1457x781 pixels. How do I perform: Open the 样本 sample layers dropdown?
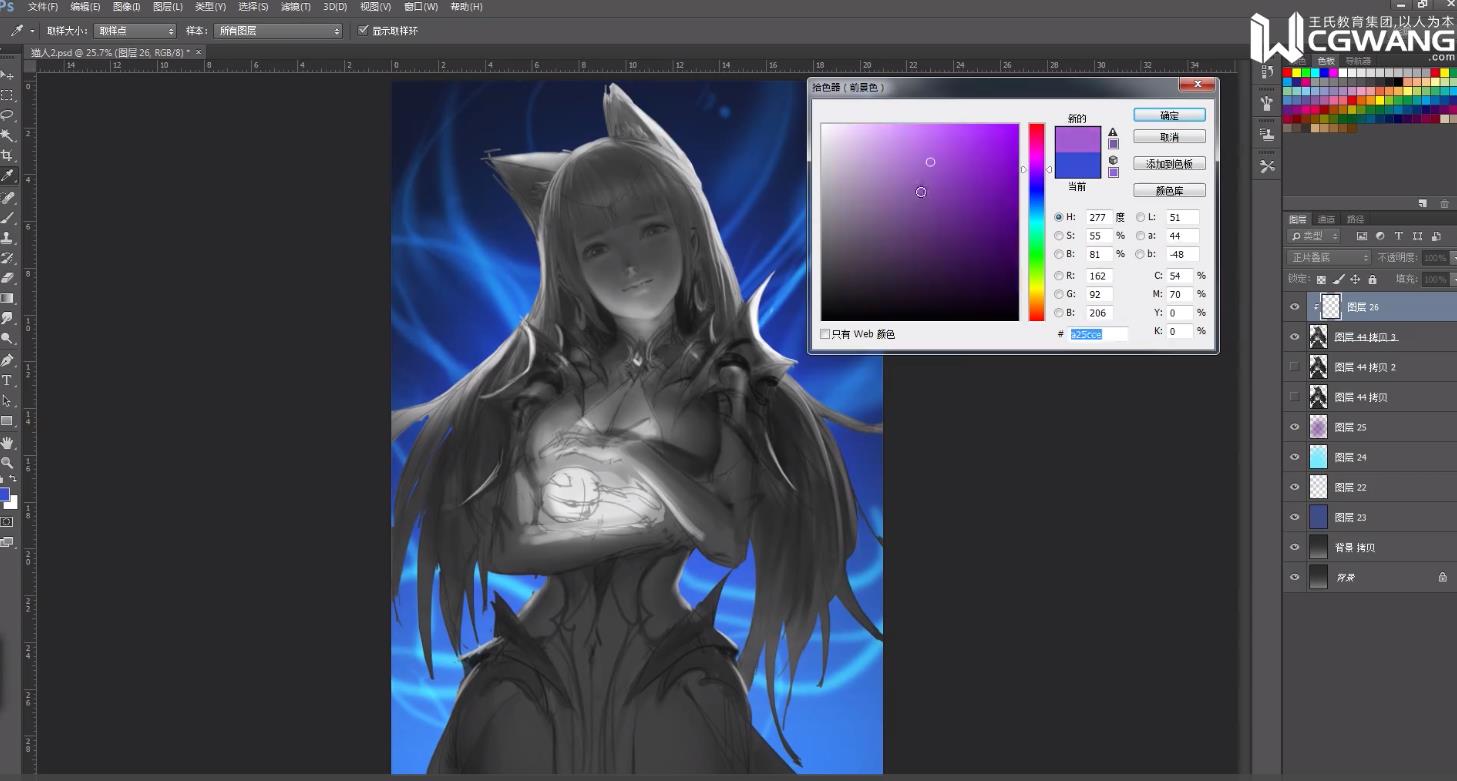pos(278,31)
